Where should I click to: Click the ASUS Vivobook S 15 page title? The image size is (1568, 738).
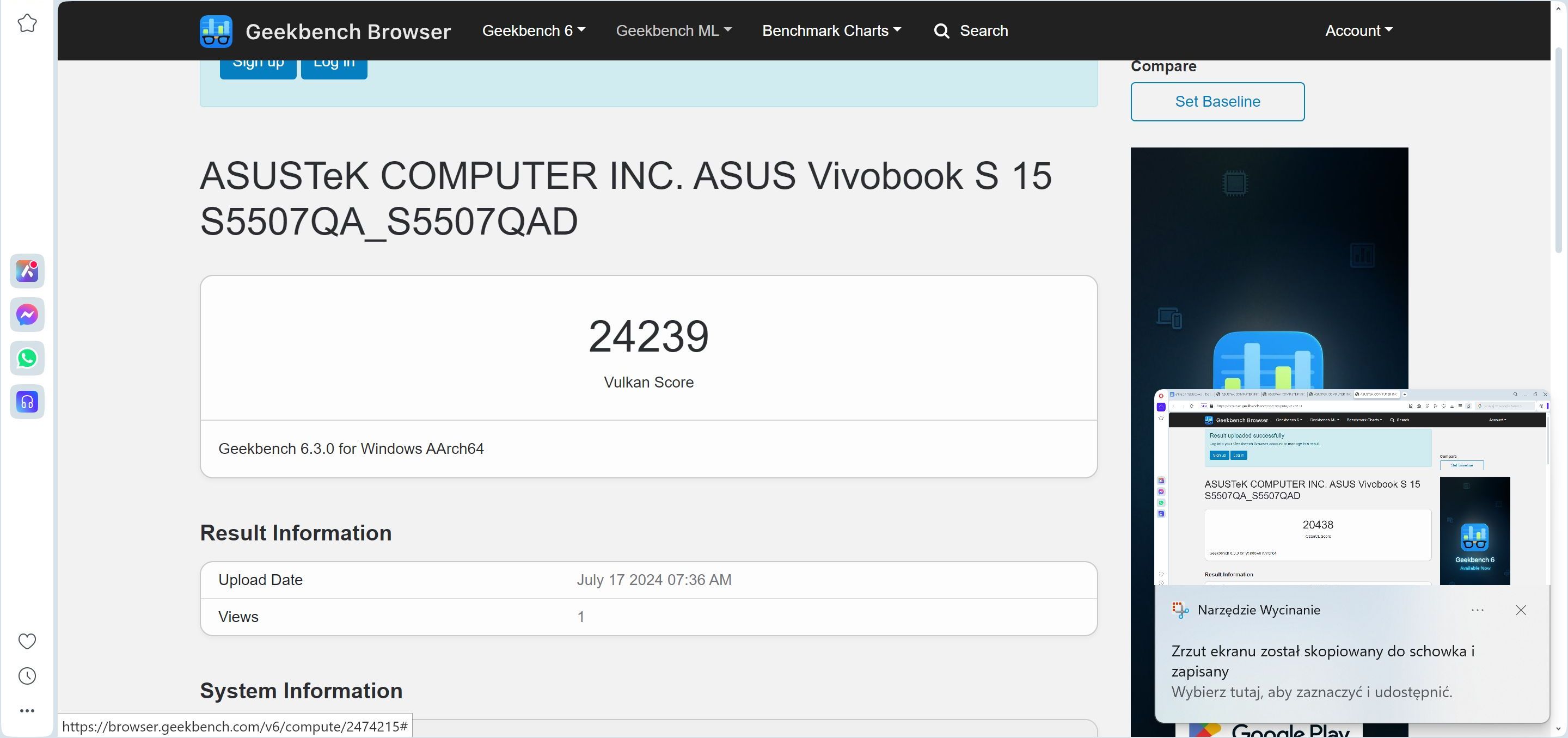coord(626,198)
